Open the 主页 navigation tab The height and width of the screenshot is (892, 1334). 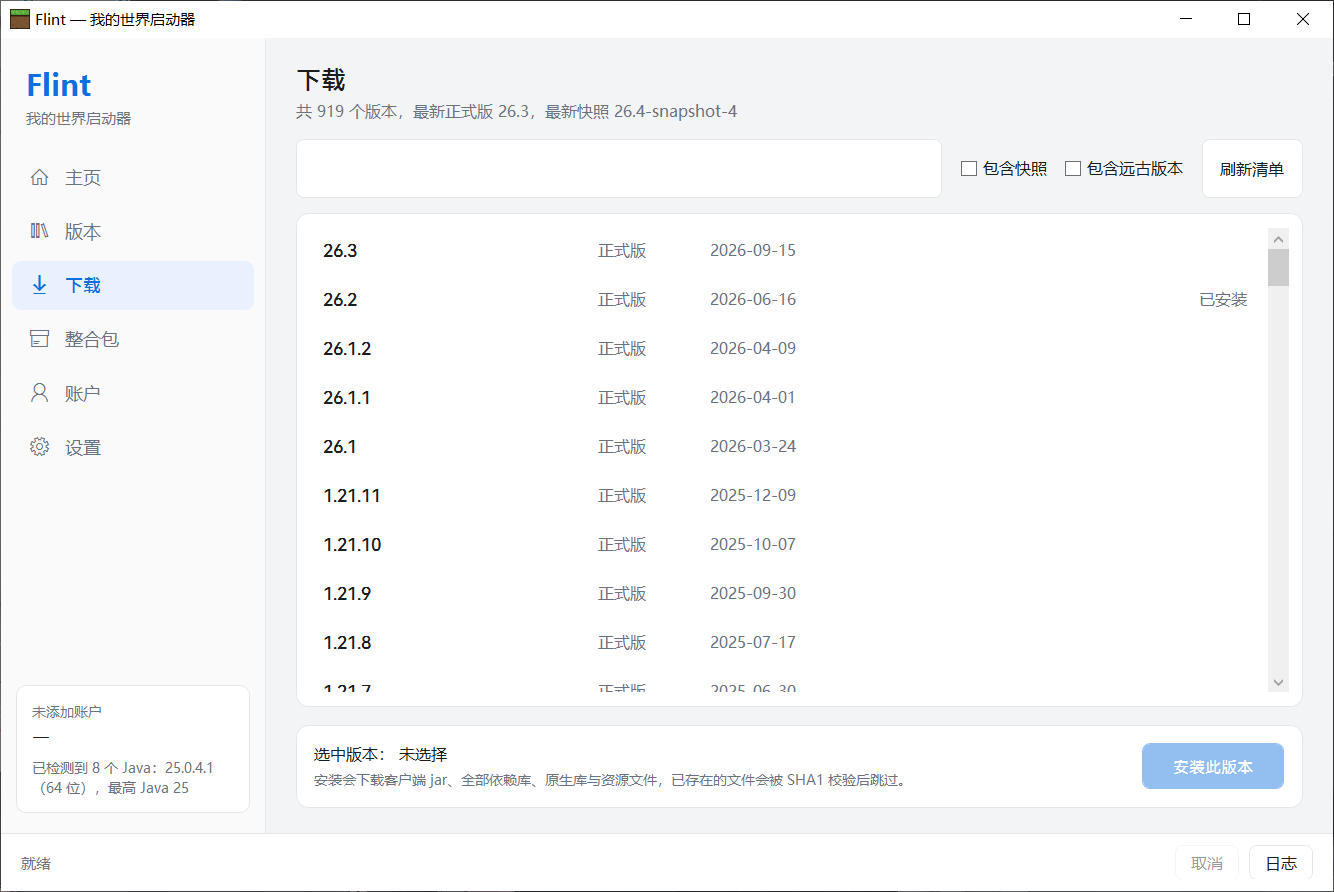click(x=133, y=178)
